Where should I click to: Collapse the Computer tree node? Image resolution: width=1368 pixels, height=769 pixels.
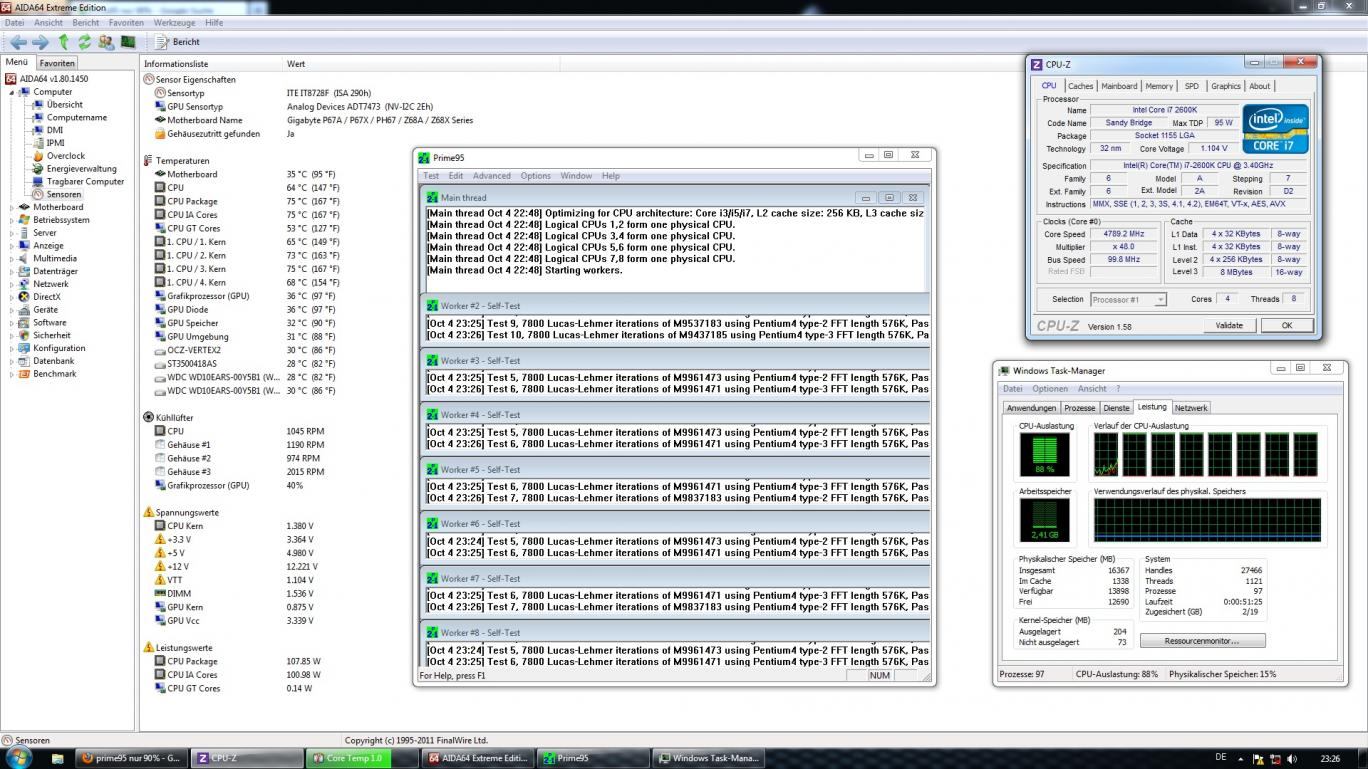point(13,92)
